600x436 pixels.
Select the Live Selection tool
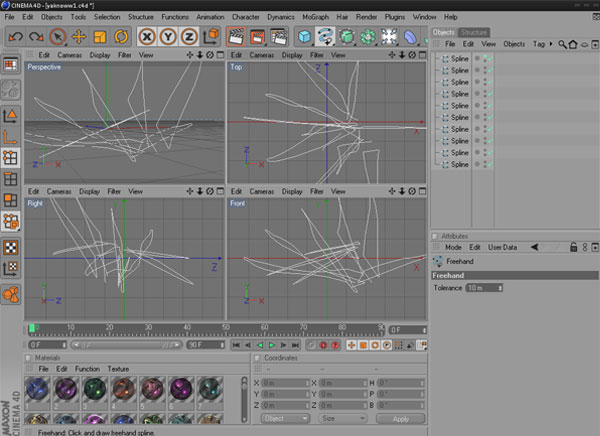click(57, 37)
